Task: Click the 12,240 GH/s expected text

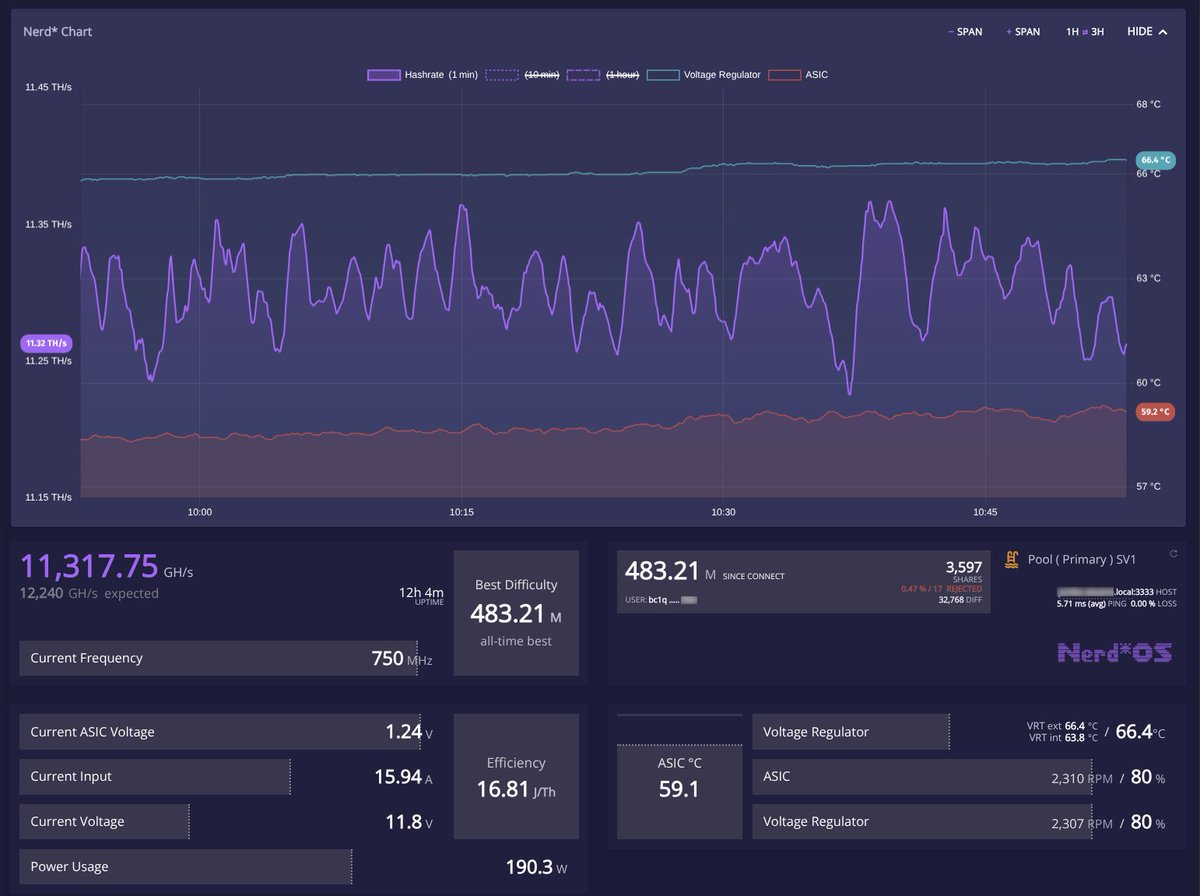Action: click(89, 593)
